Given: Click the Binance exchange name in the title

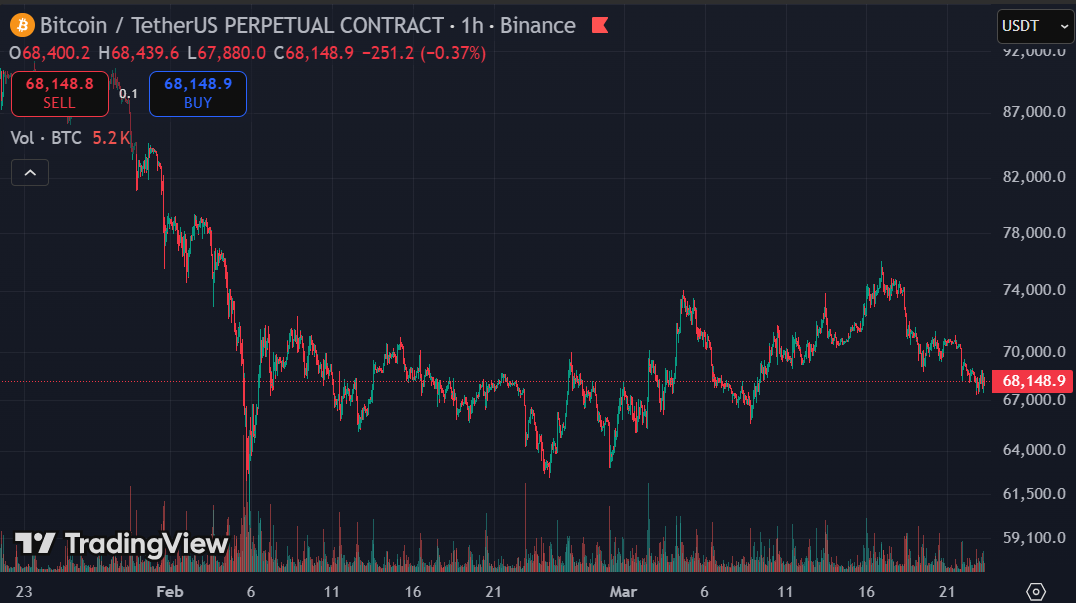Looking at the screenshot, I should pyautogui.click(x=537, y=25).
